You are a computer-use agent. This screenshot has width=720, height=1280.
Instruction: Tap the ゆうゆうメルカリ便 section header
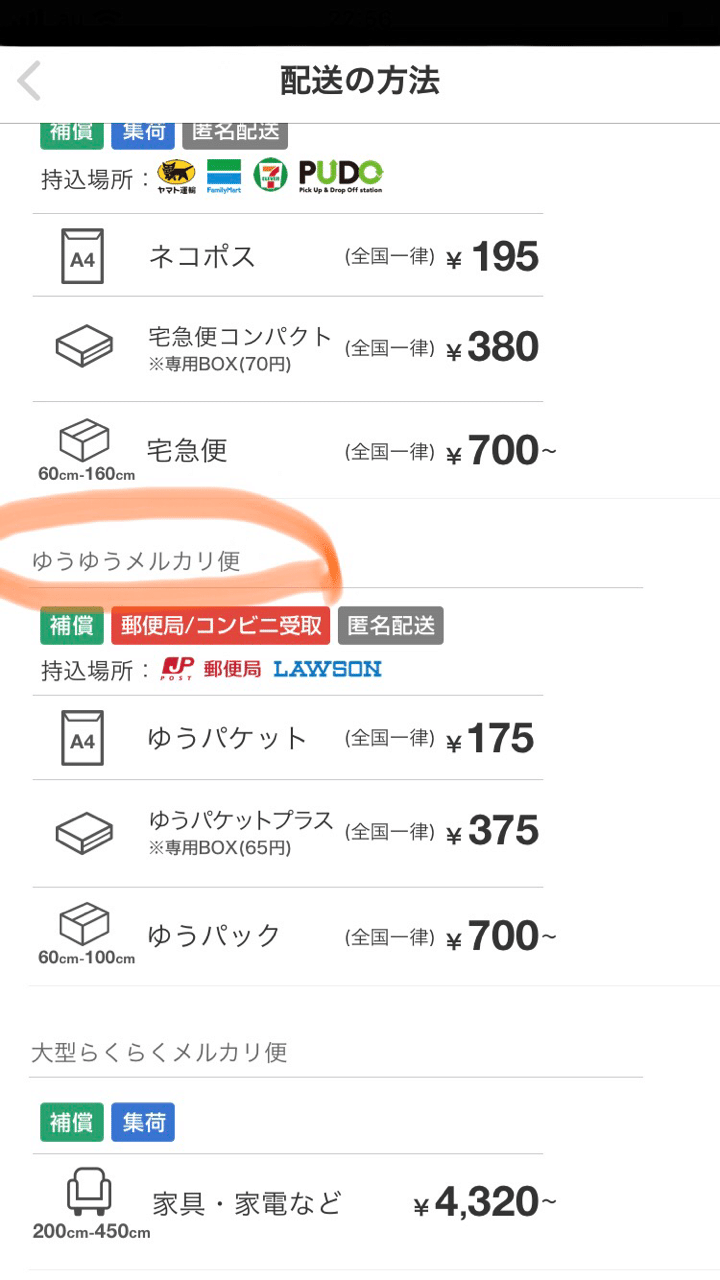pyautogui.click(x=136, y=561)
